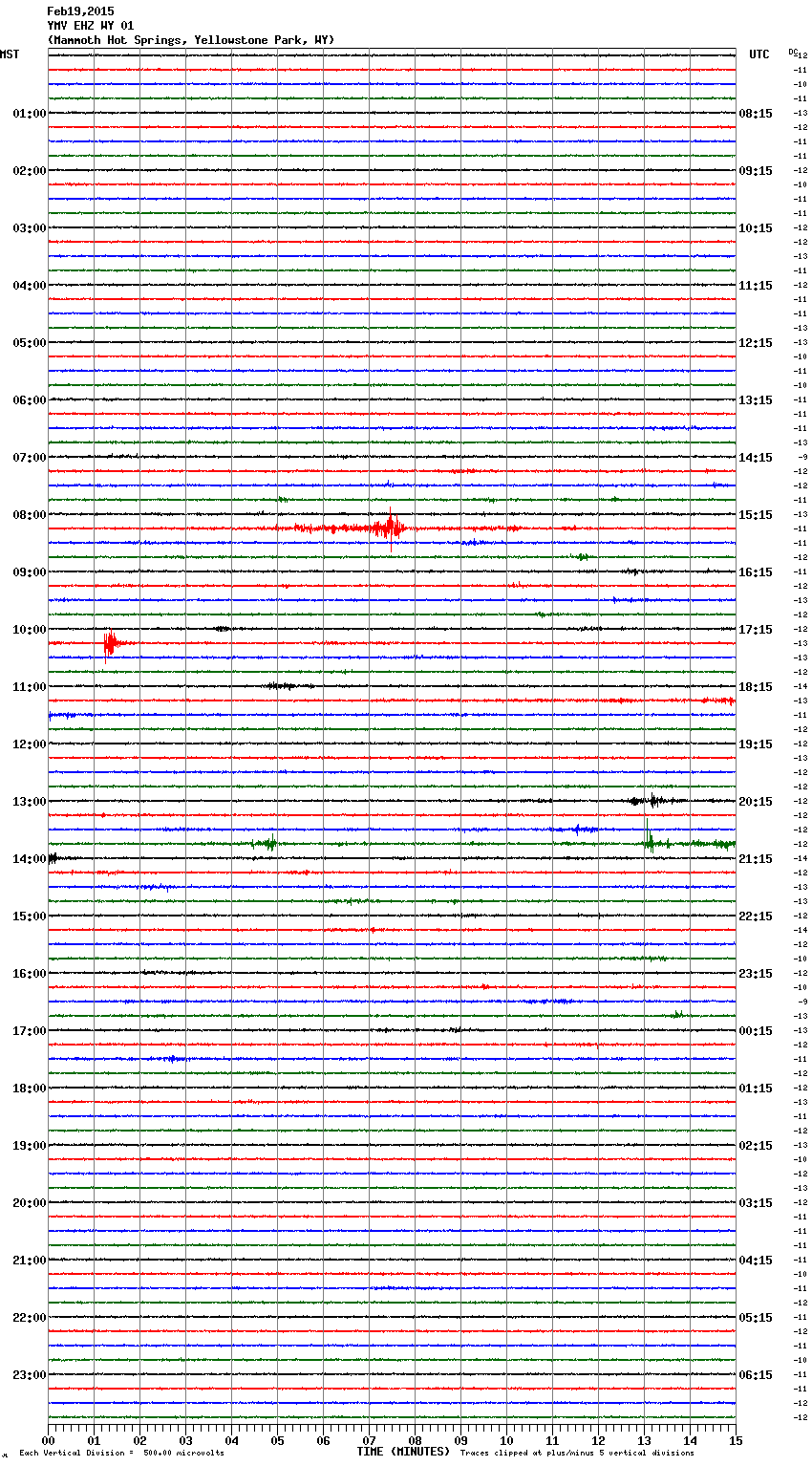Image resolution: width=812 pixels, height=1466 pixels.
Task: Select the 03:00 MST time label
Action: point(30,228)
